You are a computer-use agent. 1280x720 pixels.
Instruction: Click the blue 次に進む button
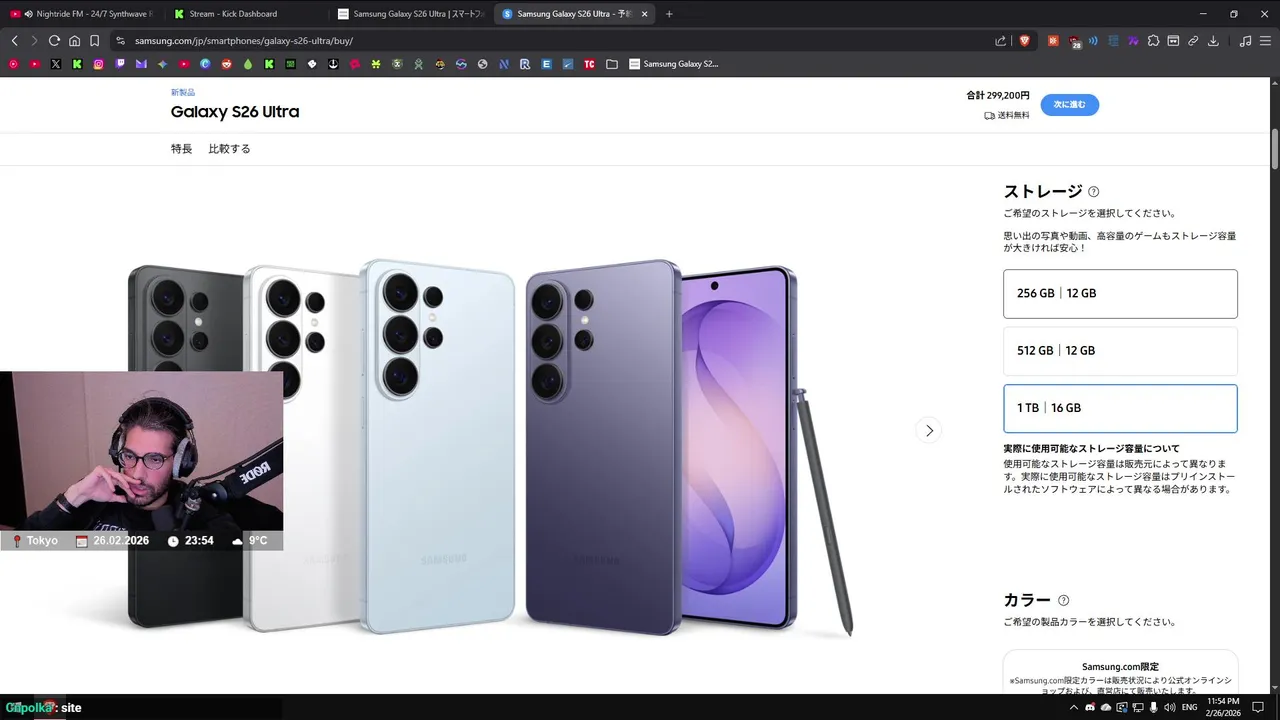point(1069,105)
